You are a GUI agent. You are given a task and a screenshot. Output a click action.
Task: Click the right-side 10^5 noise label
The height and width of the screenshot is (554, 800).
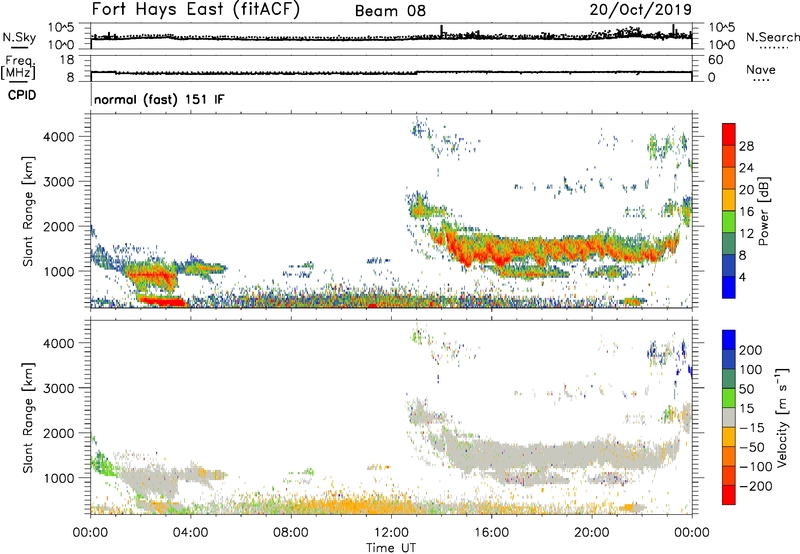tap(722, 28)
